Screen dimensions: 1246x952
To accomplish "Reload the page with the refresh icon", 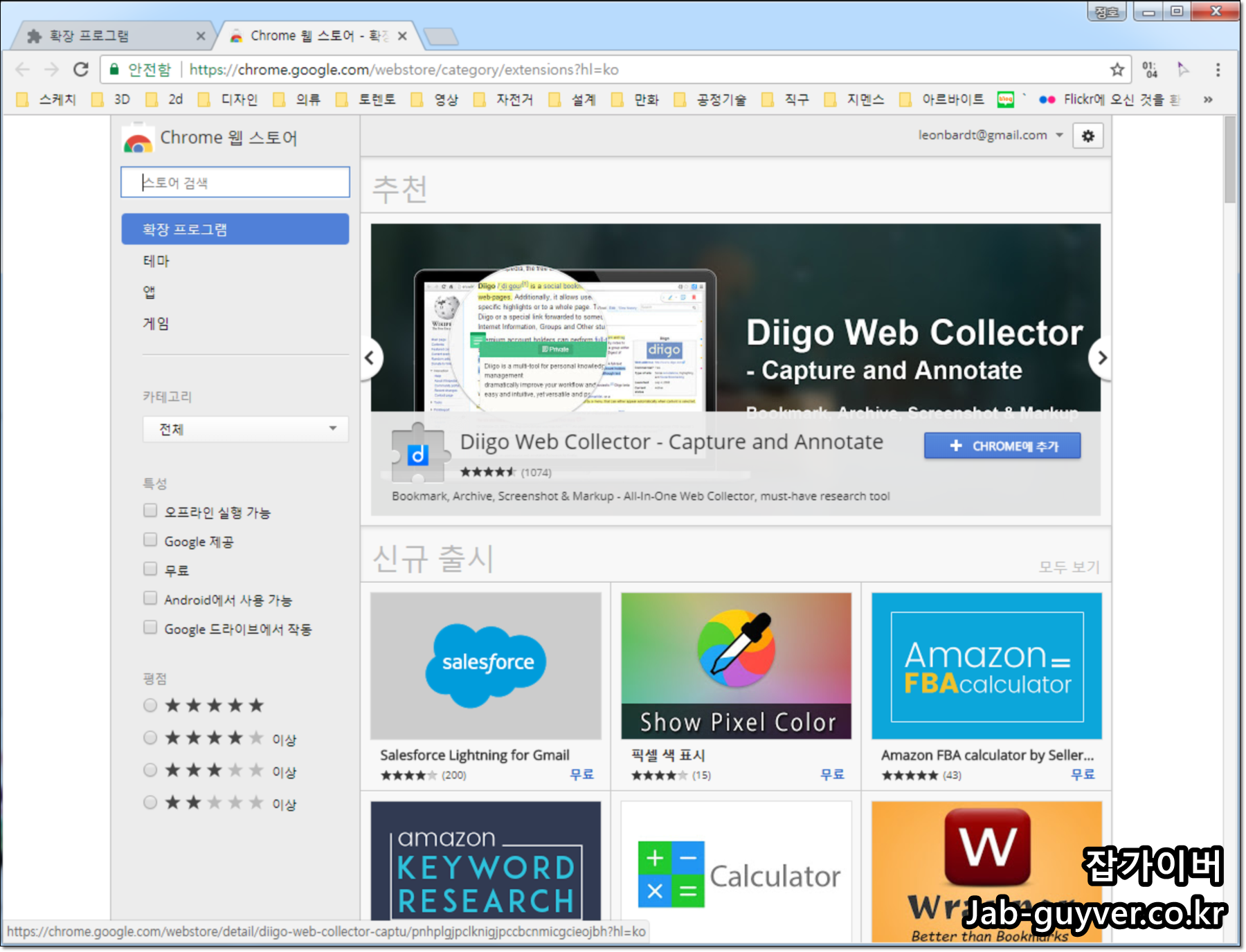I will click(81, 69).
